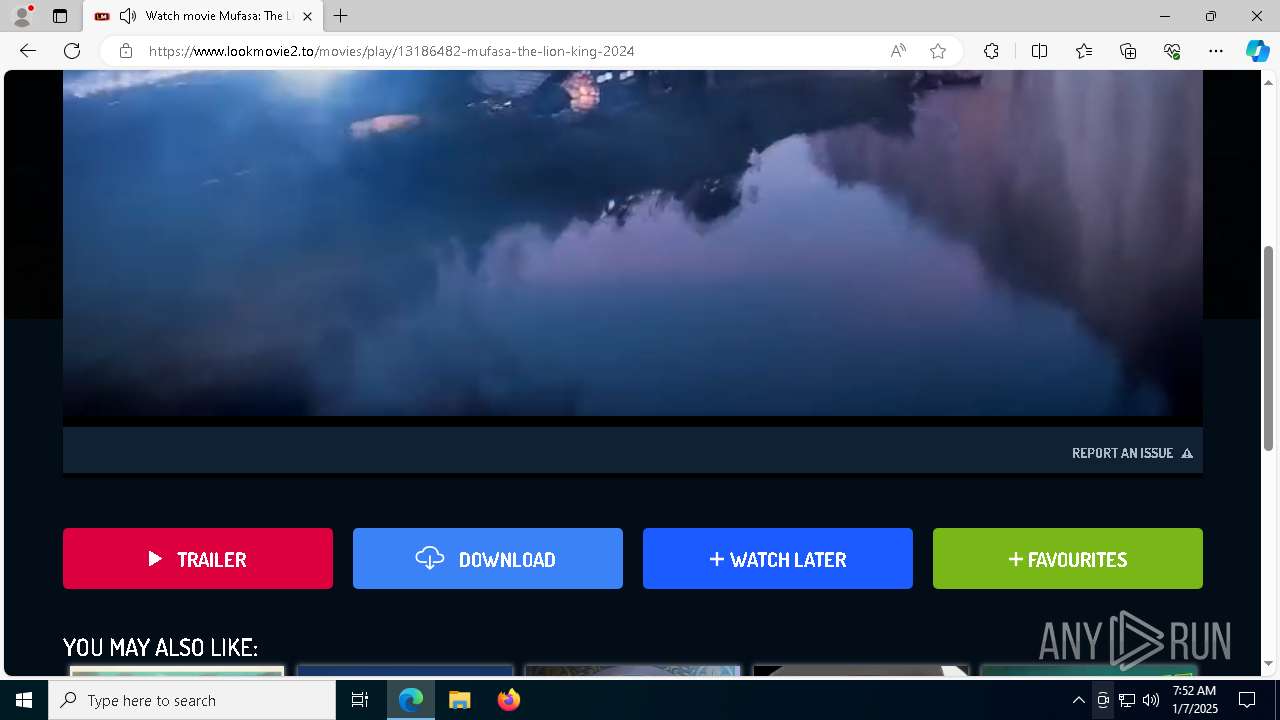The width and height of the screenshot is (1280, 720).
Task: Play the movie TRAILER
Action: coord(198,559)
